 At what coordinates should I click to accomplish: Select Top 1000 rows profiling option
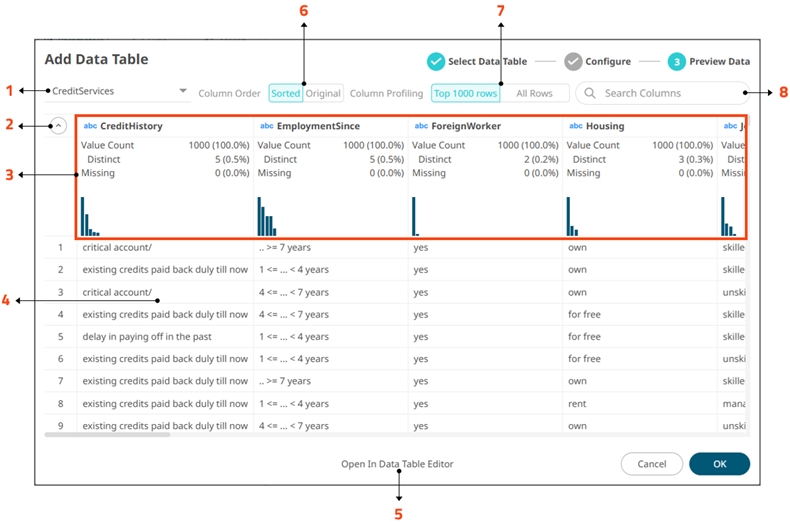coord(465,93)
